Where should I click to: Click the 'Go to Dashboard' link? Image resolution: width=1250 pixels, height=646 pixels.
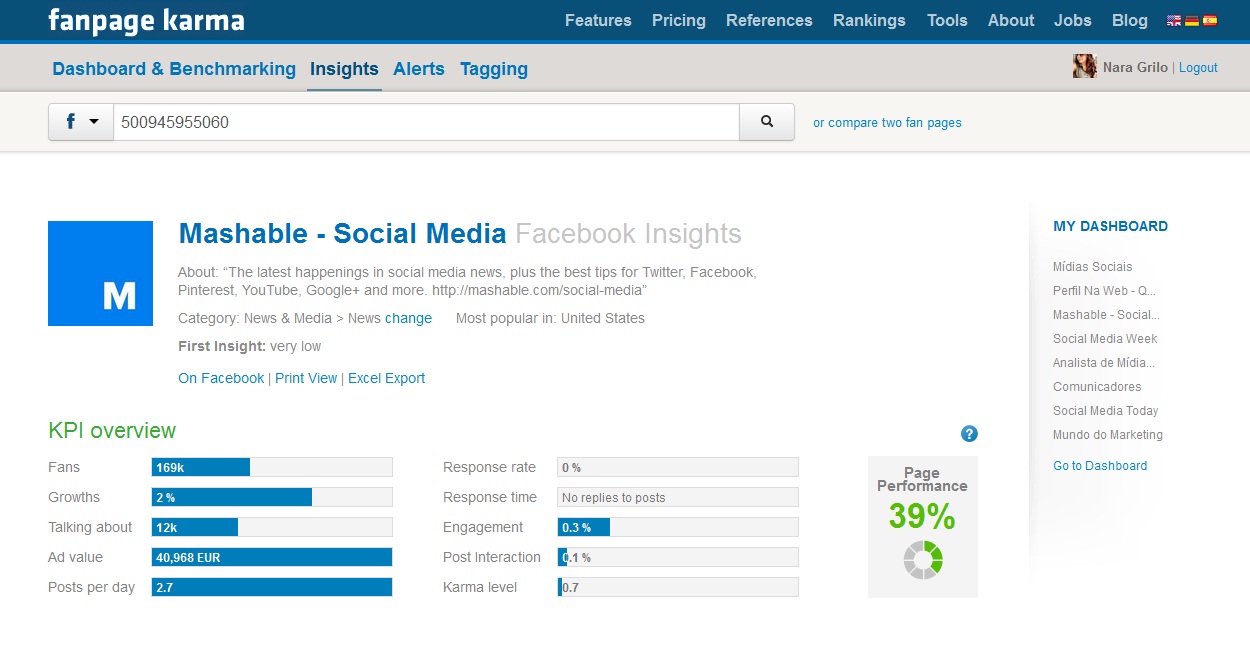pos(1100,466)
